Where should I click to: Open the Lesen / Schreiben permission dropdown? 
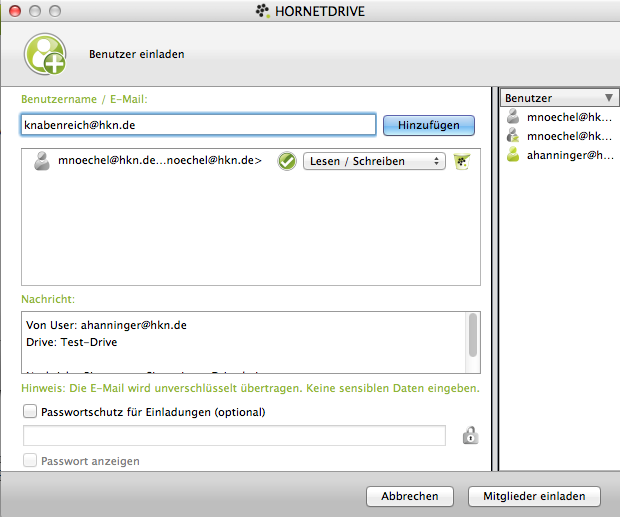374,161
